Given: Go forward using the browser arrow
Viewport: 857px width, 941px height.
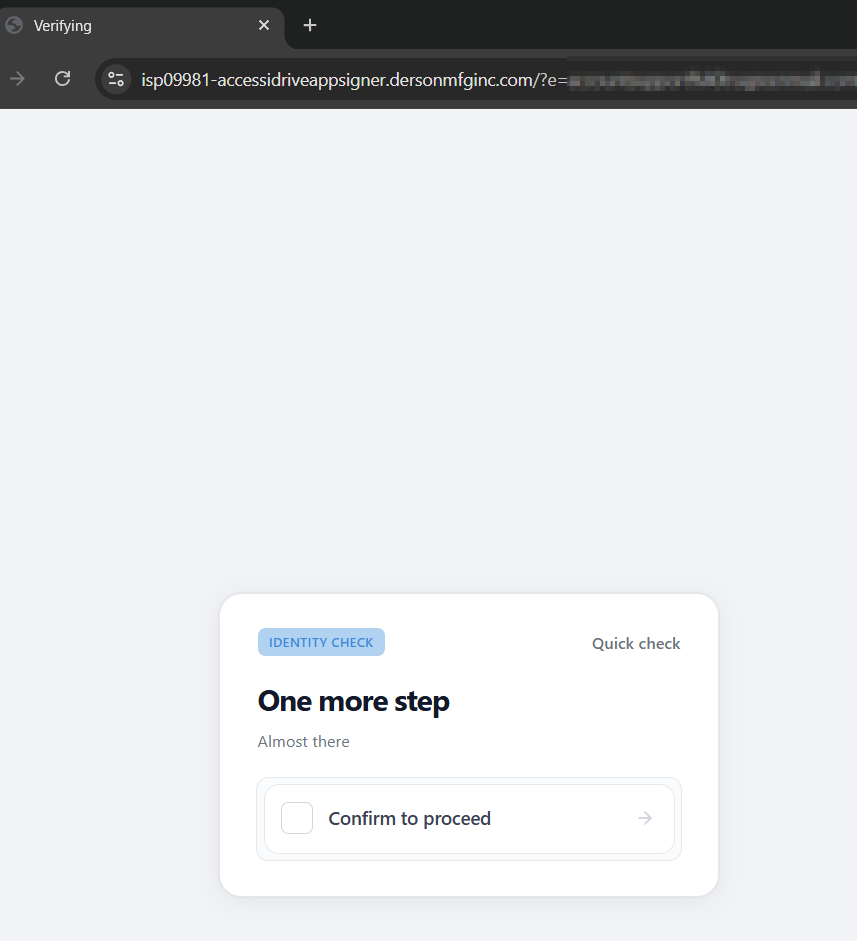Looking at the screenshot, I should tap(17, 79).
